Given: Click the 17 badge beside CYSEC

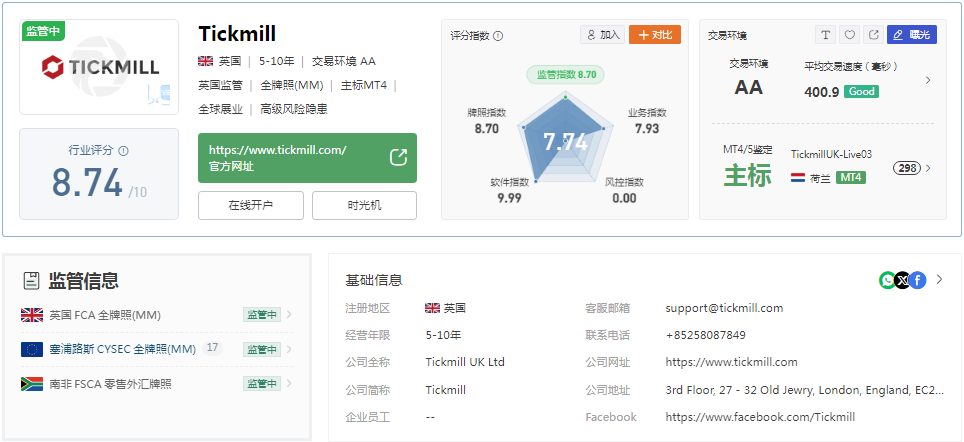Looking at the screenshot, I should pos(213,348).
